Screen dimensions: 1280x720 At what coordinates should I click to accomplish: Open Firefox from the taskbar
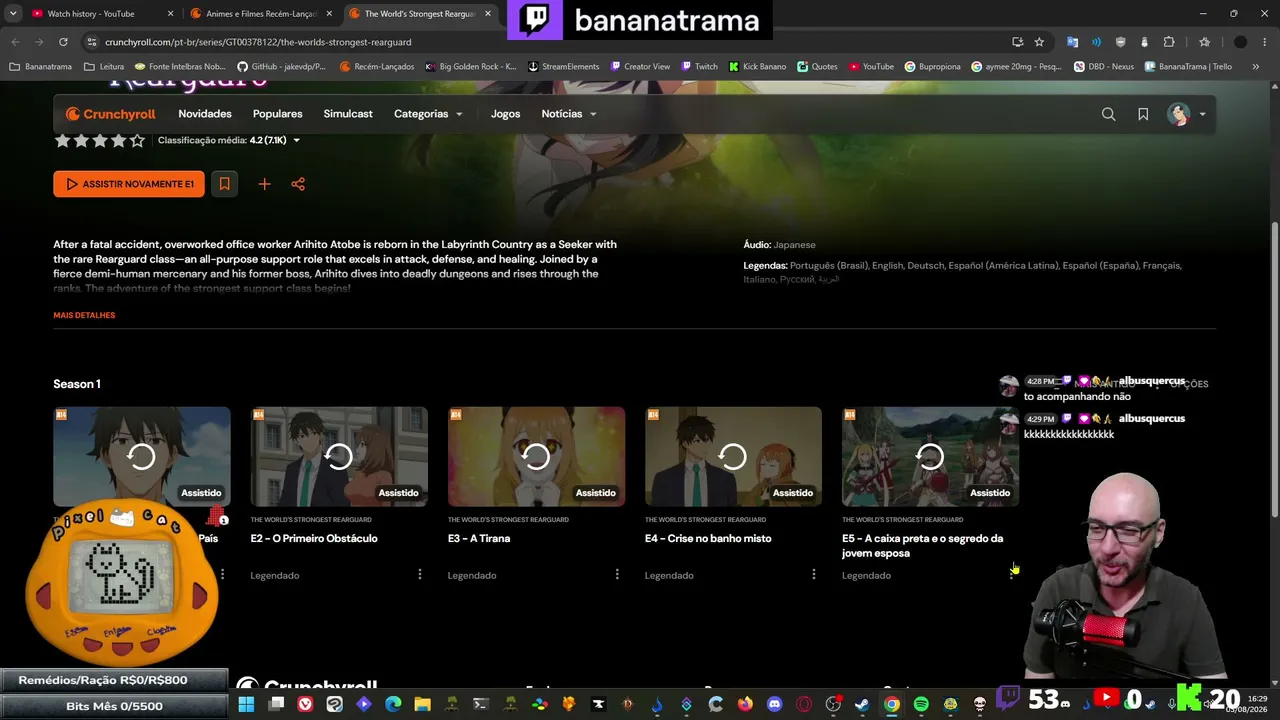(x=745, y=704)
